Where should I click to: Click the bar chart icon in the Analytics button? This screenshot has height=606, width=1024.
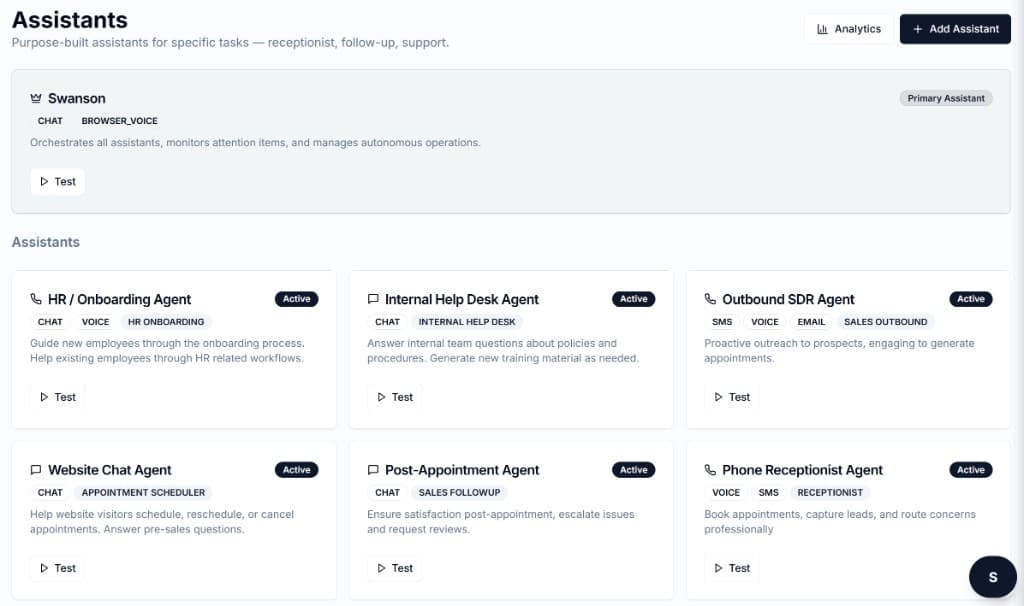tap(820, 28)
